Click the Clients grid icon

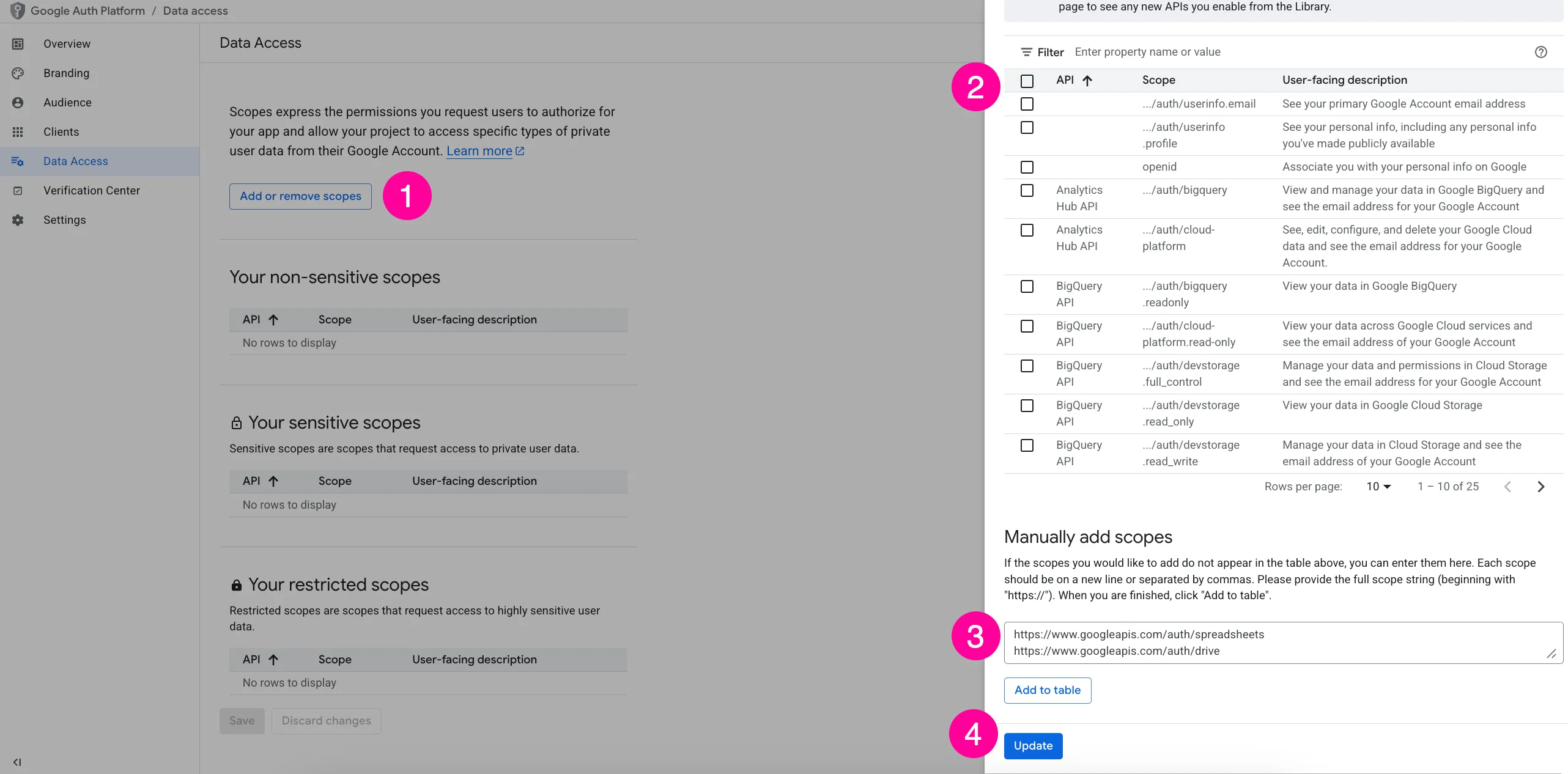point(18,132)
